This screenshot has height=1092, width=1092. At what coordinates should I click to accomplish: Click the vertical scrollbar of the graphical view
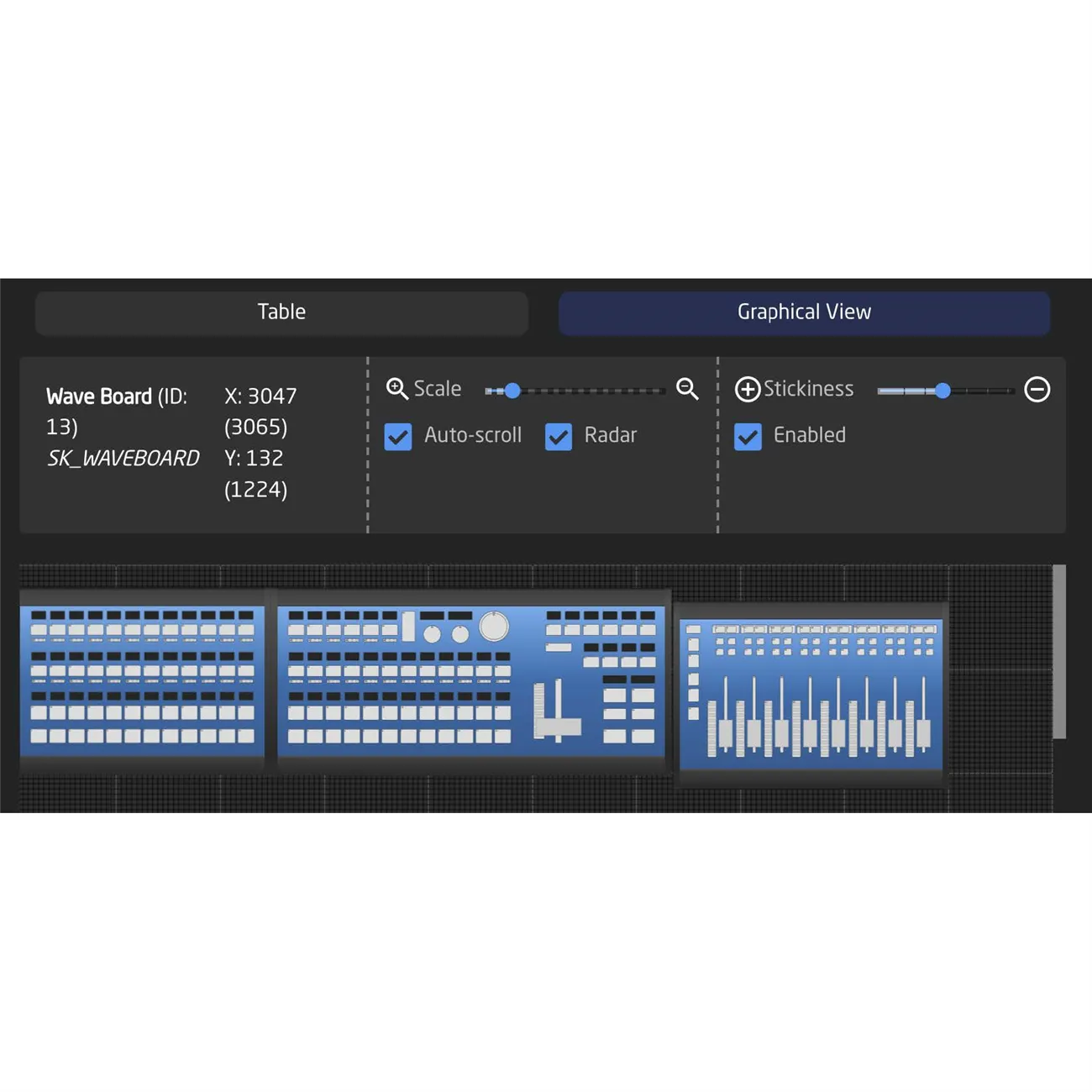pyautogui.click(x=1059, y=652)
